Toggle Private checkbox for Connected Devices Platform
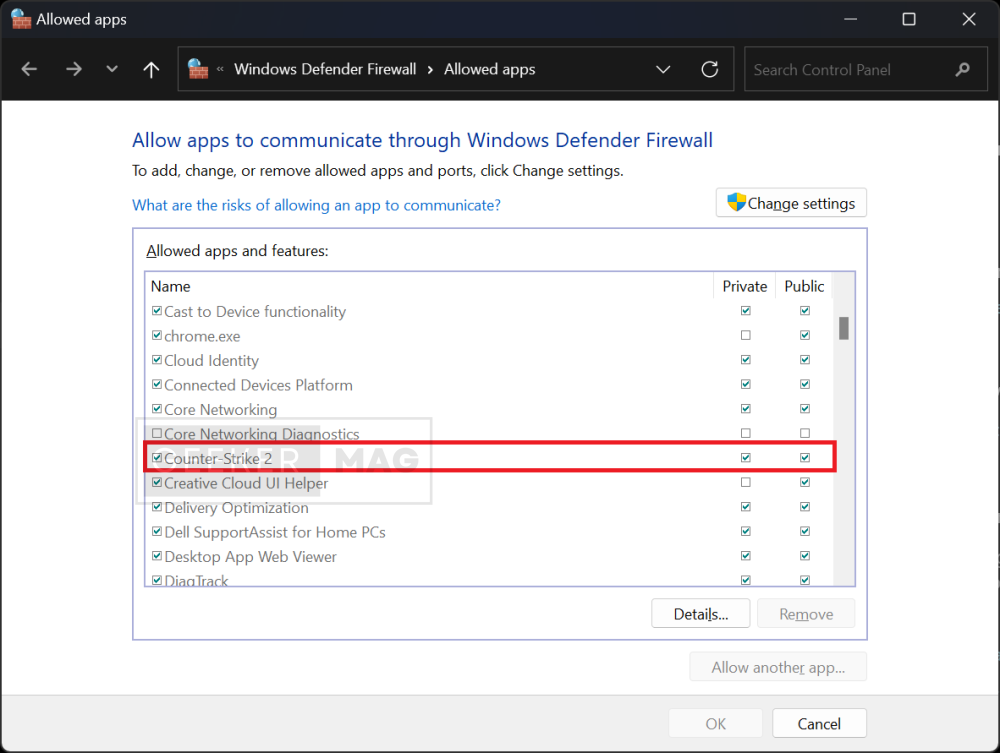 pos(746,384)
